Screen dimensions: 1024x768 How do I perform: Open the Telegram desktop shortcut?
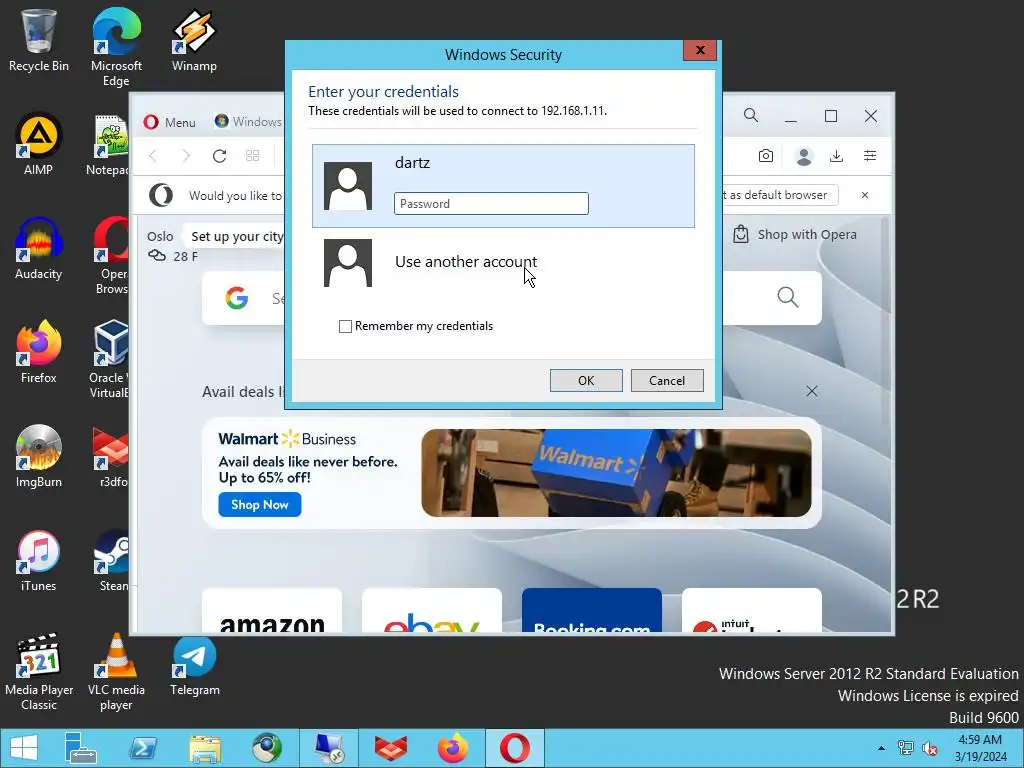tap(195, 665)
